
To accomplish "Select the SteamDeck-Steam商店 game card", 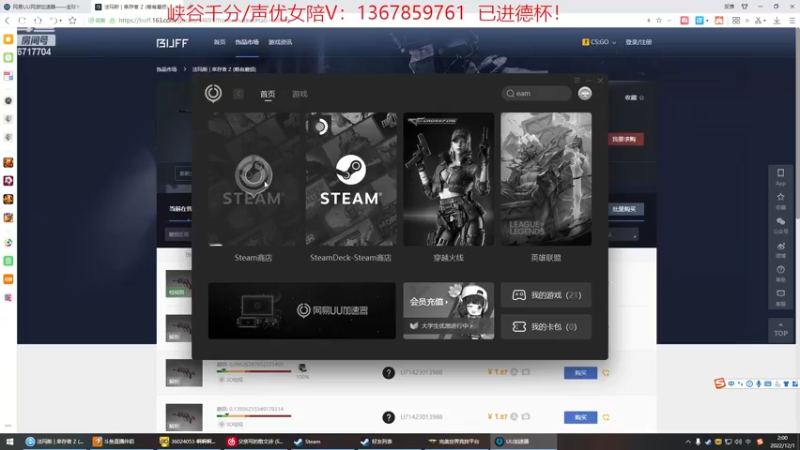I will coord(351,179).
